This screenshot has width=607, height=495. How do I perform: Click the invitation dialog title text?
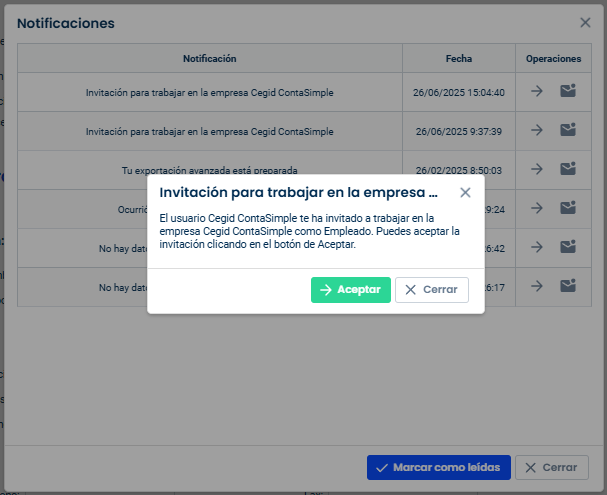click(x=298, y=192)
